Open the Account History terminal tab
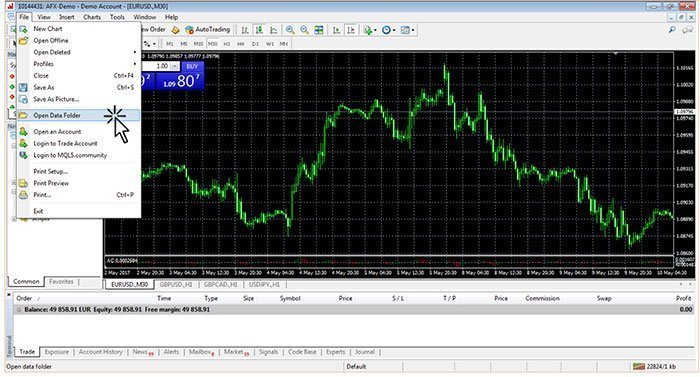700x377 pixels. (x=100, y=352)
